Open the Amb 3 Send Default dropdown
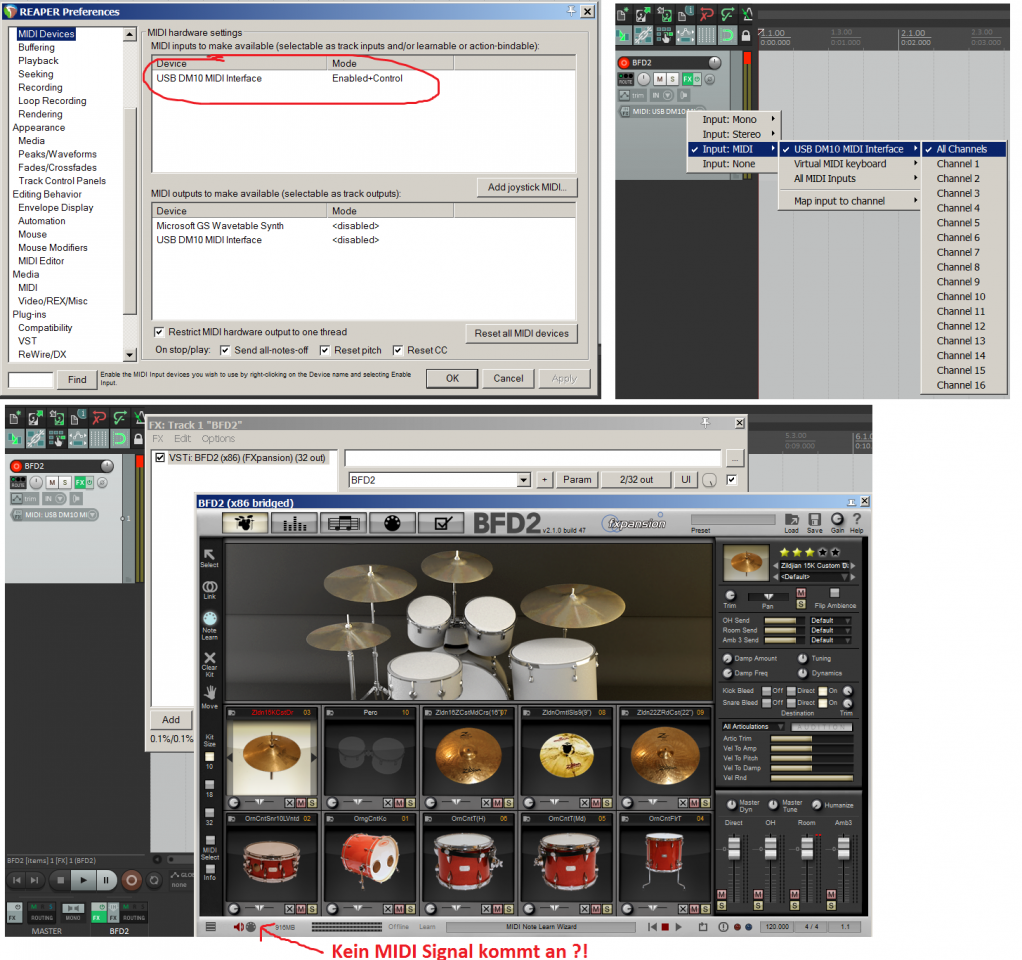1022x960 pixels. 830,640
